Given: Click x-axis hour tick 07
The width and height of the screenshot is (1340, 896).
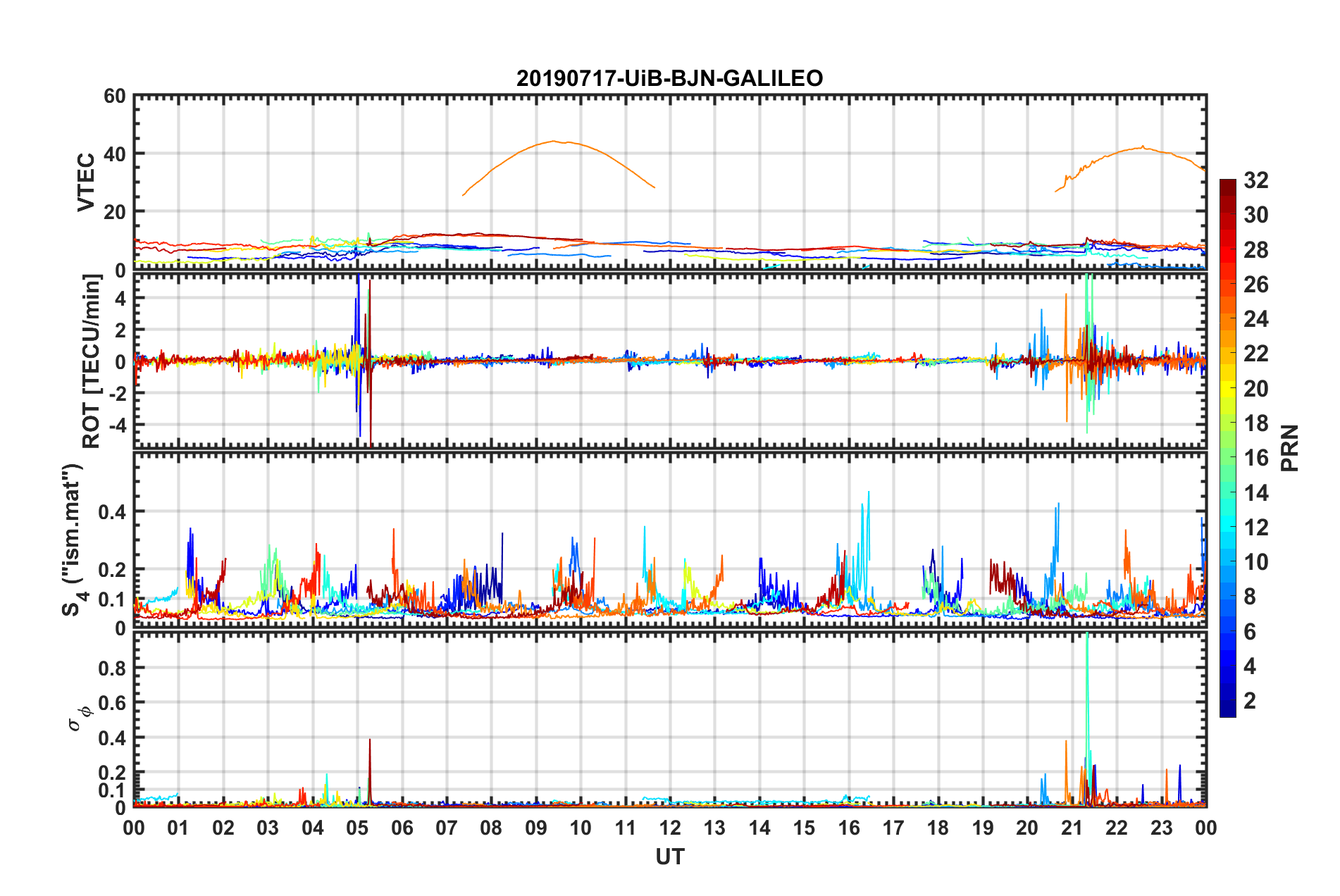Looking at the screenshot, I should 447,828.
